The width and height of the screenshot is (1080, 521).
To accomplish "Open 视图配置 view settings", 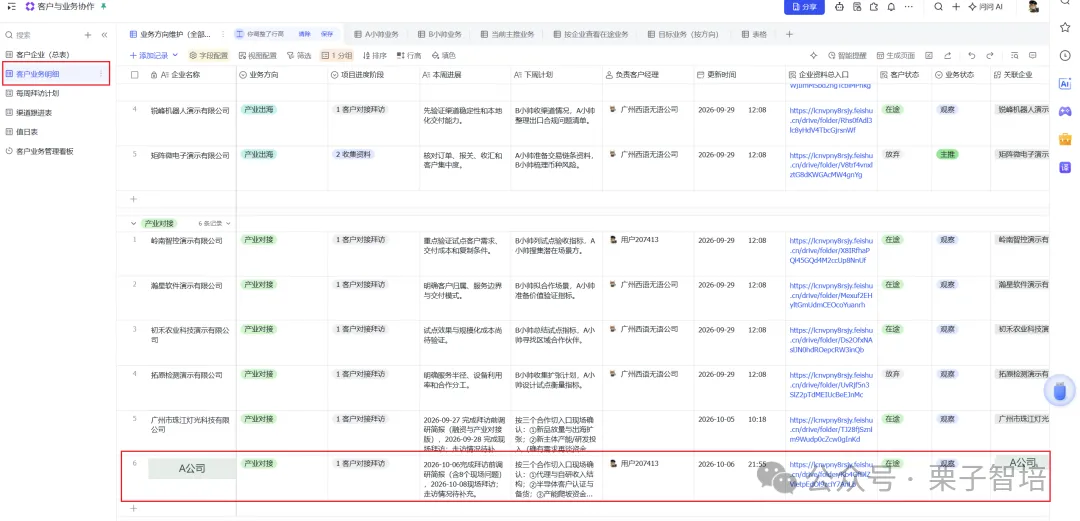I will coord(257,55).
